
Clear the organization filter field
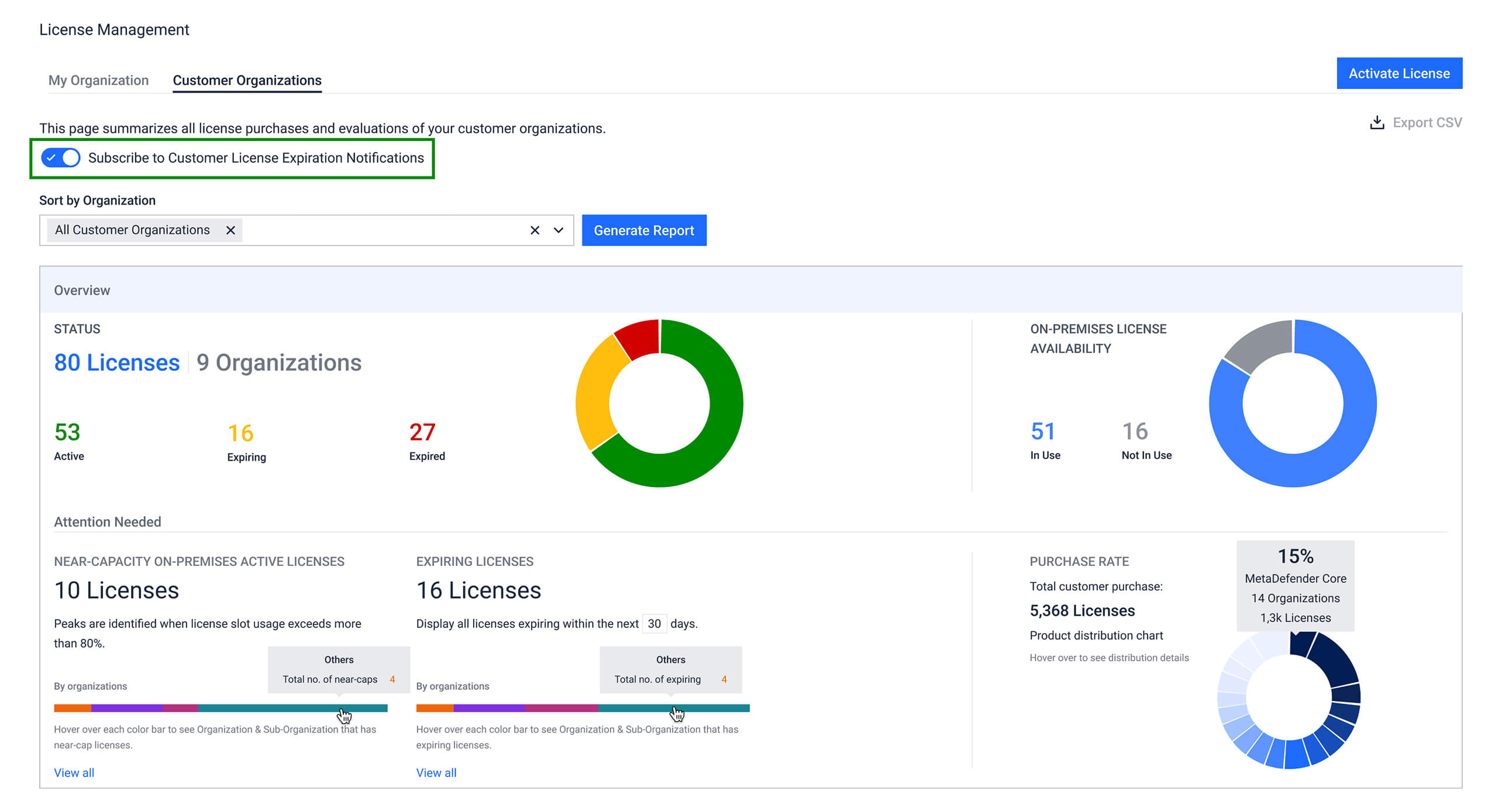click(535, 230)
